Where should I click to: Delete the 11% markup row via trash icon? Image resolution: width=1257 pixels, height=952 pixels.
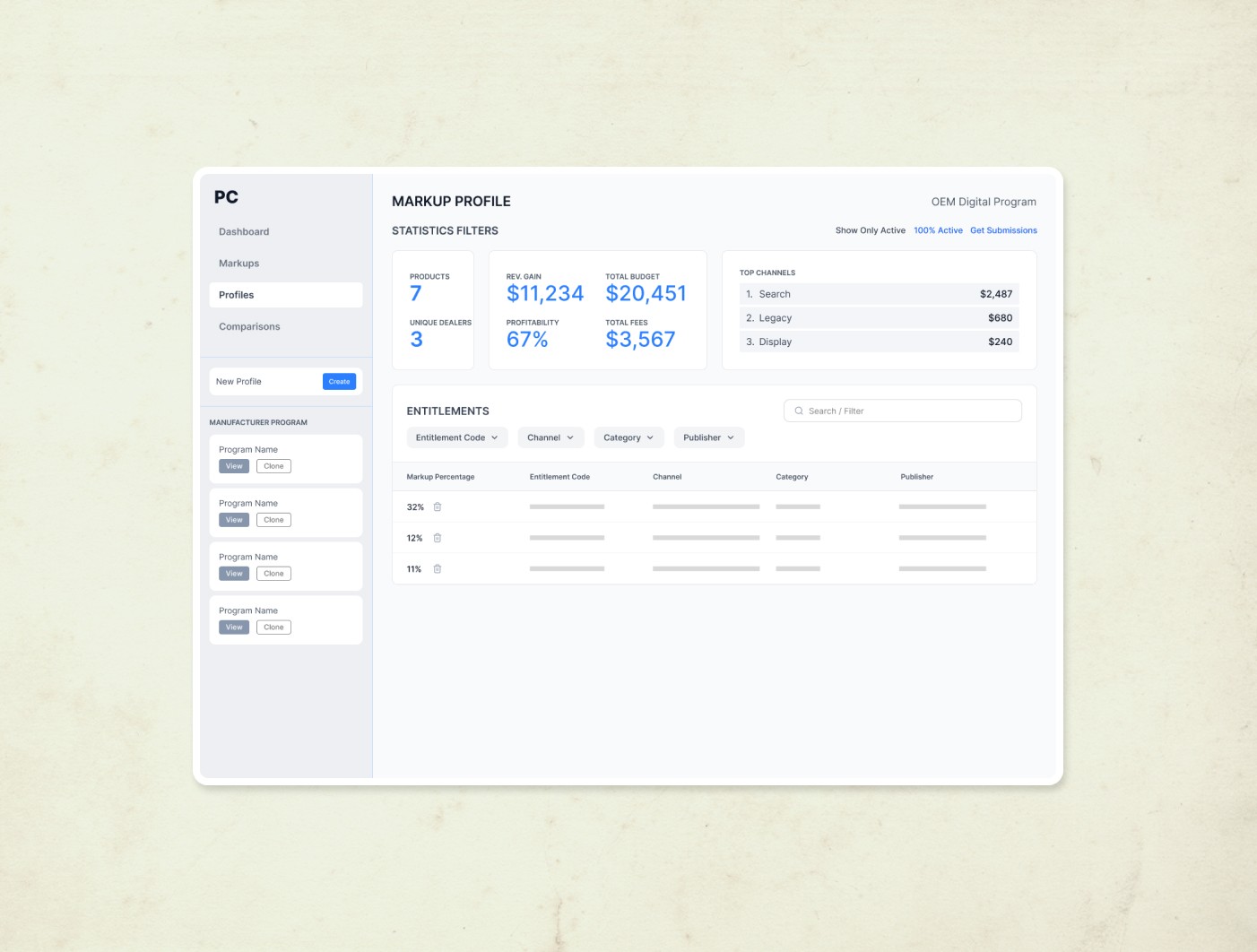(x=438, y=569)
